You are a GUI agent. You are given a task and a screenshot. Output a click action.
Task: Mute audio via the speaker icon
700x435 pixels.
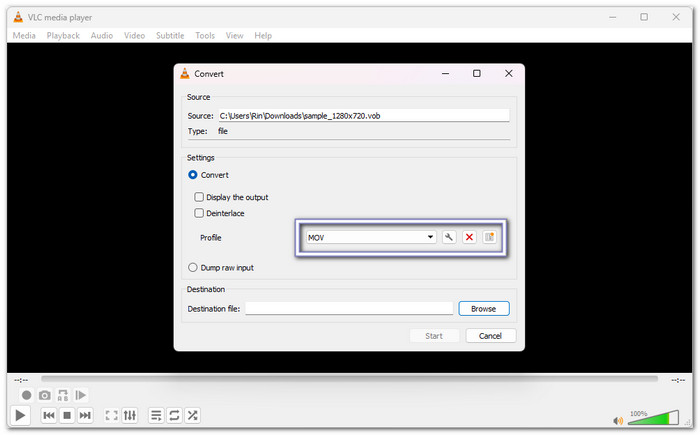click(x=618, y=420)
